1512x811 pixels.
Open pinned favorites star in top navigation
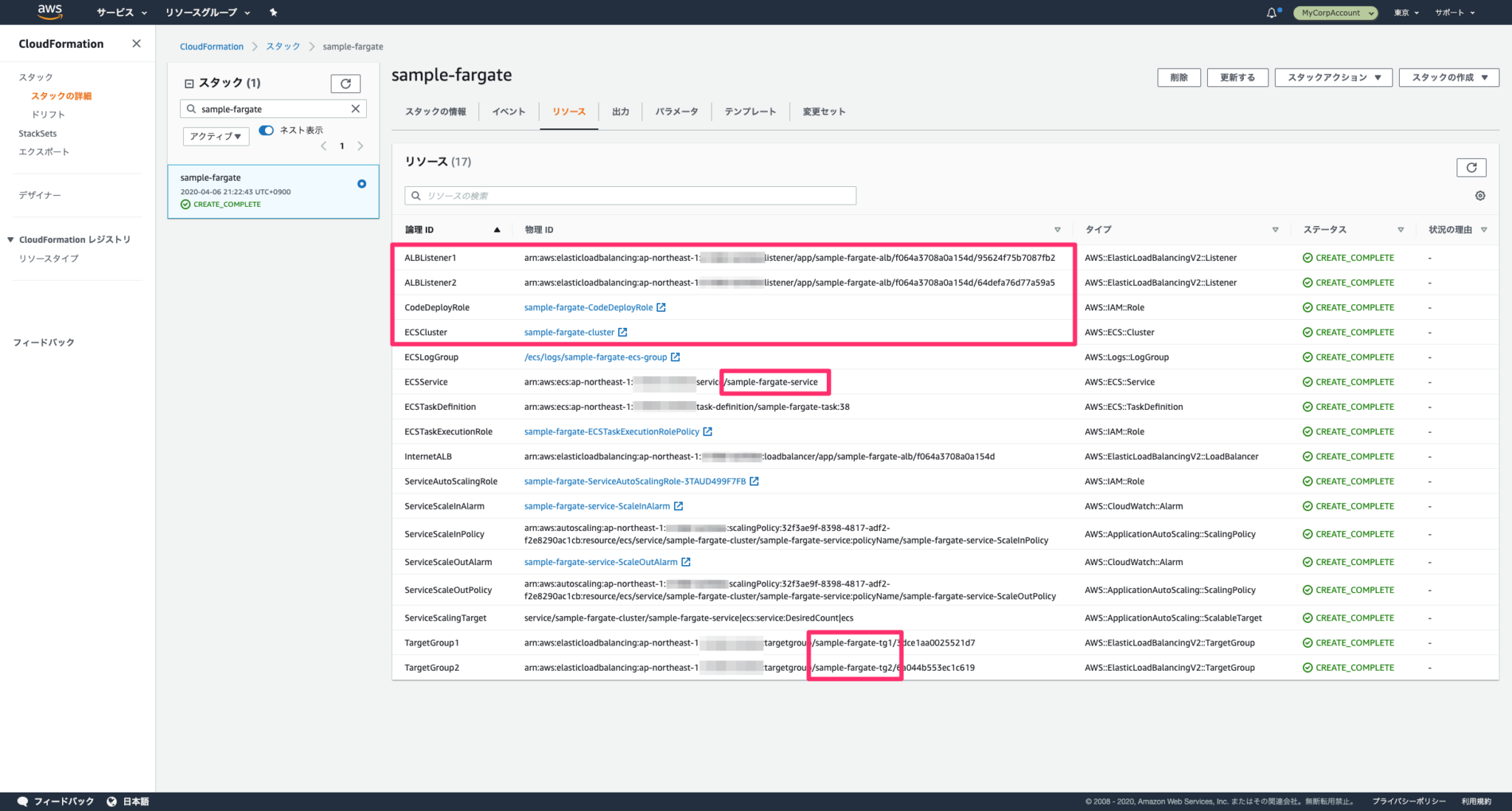click(272, 12)
